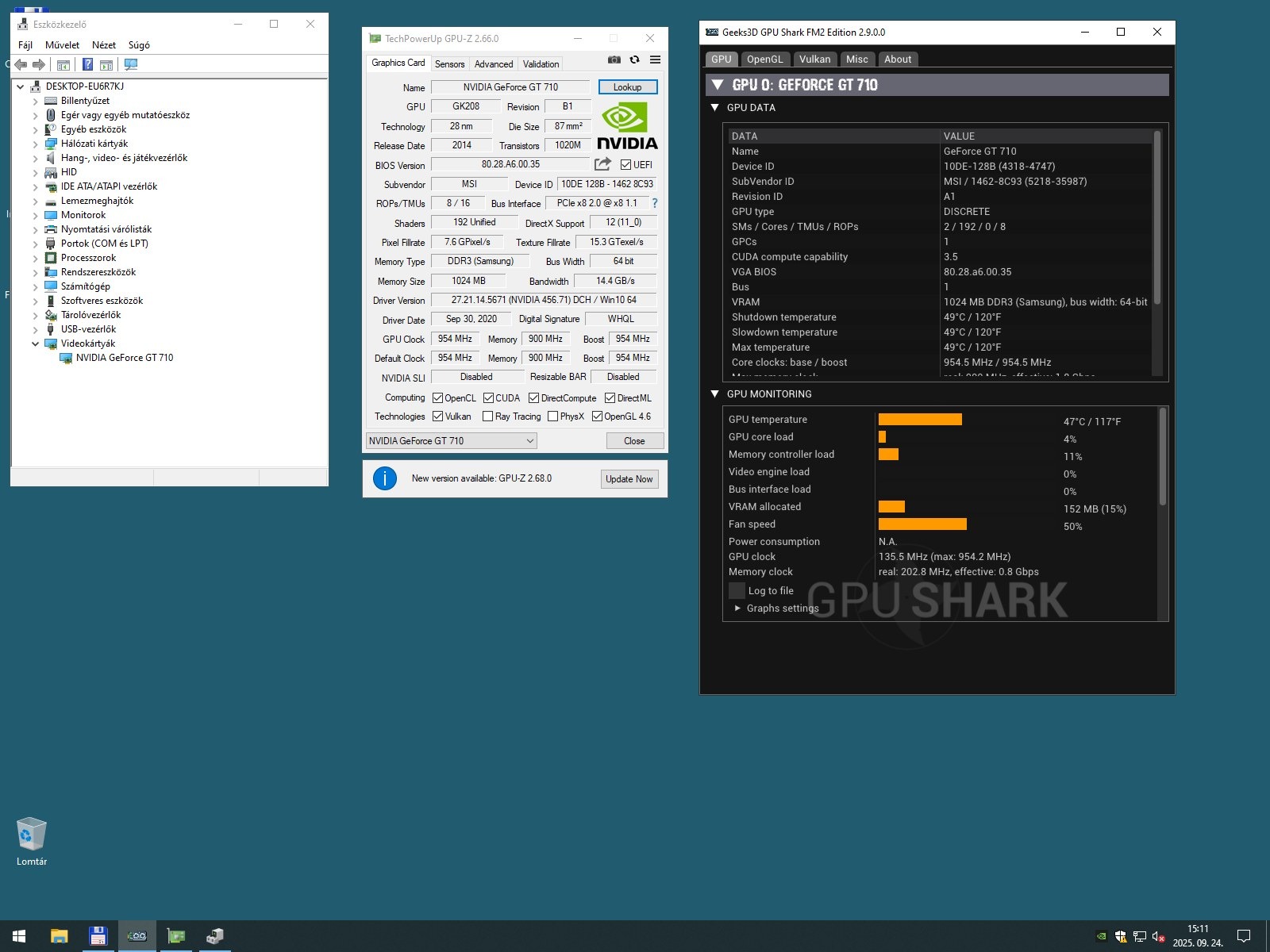
Task: Click the NVIDIA GeForce GT 710 device icon
Action: (x=66, y=358)
